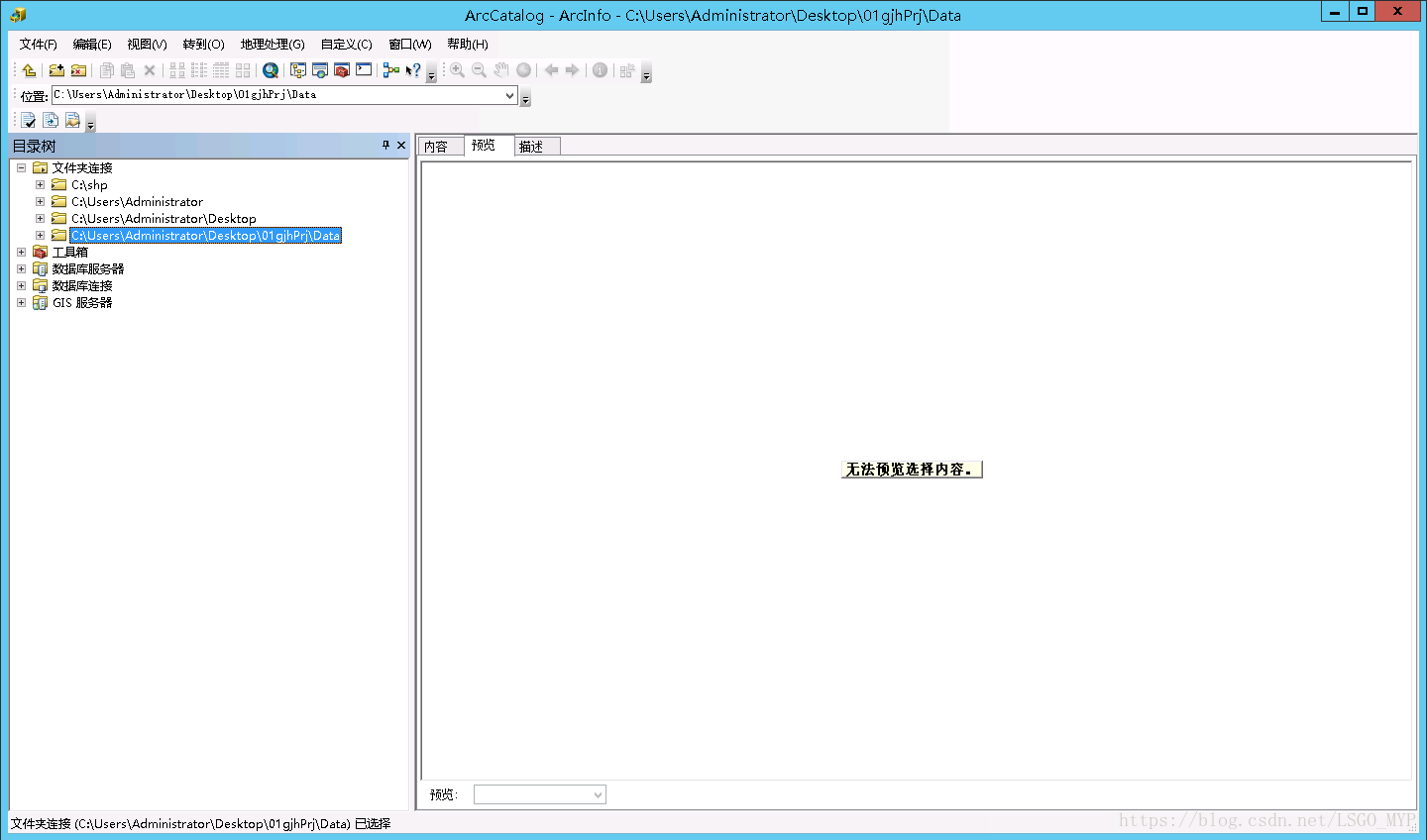Switch to the 预览 tab
Image resolution: width=1427 pixels, height=840 pixels.
click(x=488, y=146)
